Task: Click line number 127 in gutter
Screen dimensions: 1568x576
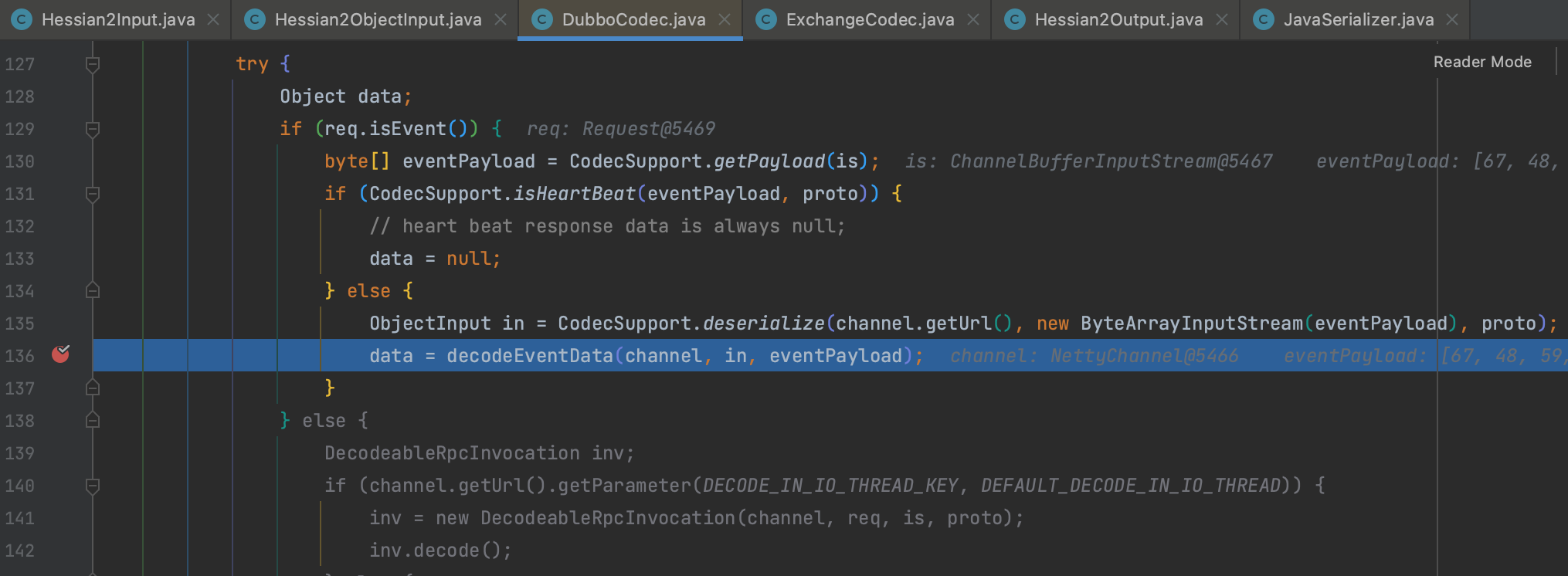Action: coord(20,64)
